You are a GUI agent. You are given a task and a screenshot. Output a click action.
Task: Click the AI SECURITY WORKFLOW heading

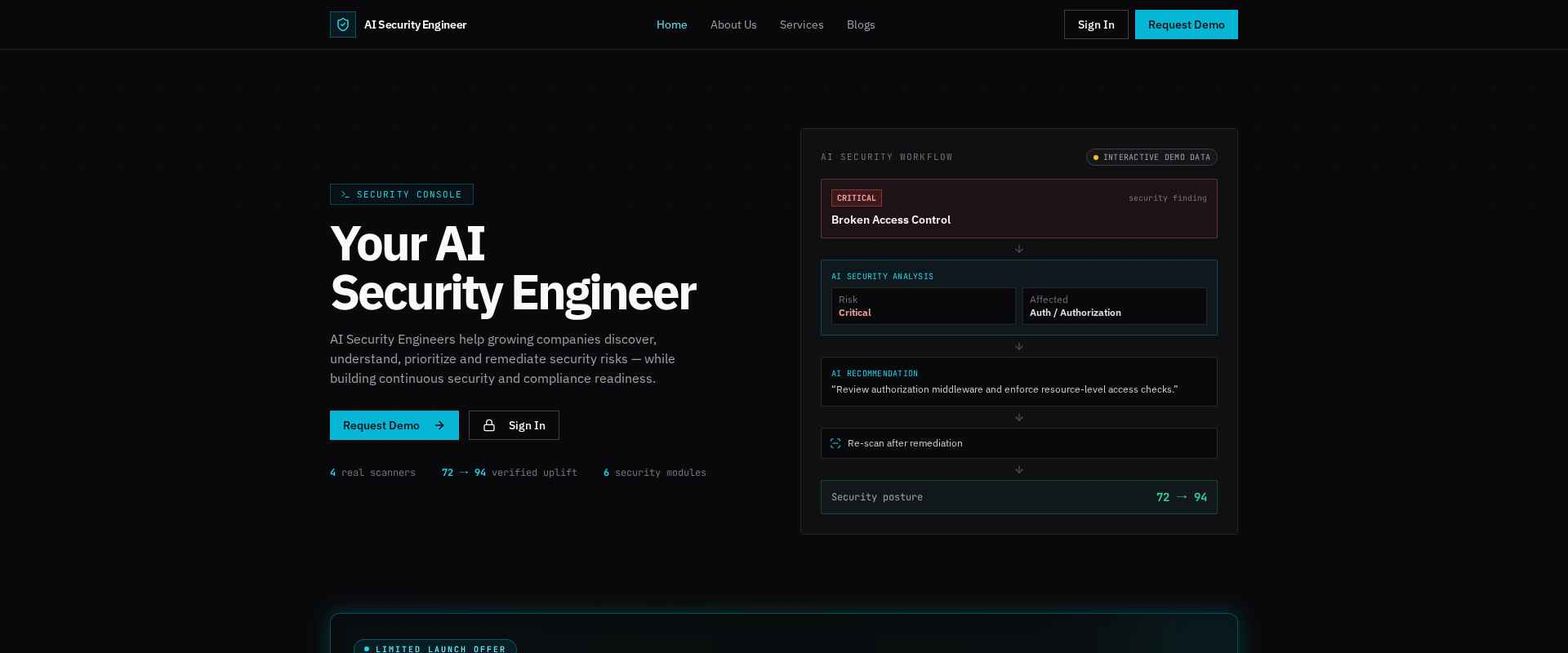887,157
